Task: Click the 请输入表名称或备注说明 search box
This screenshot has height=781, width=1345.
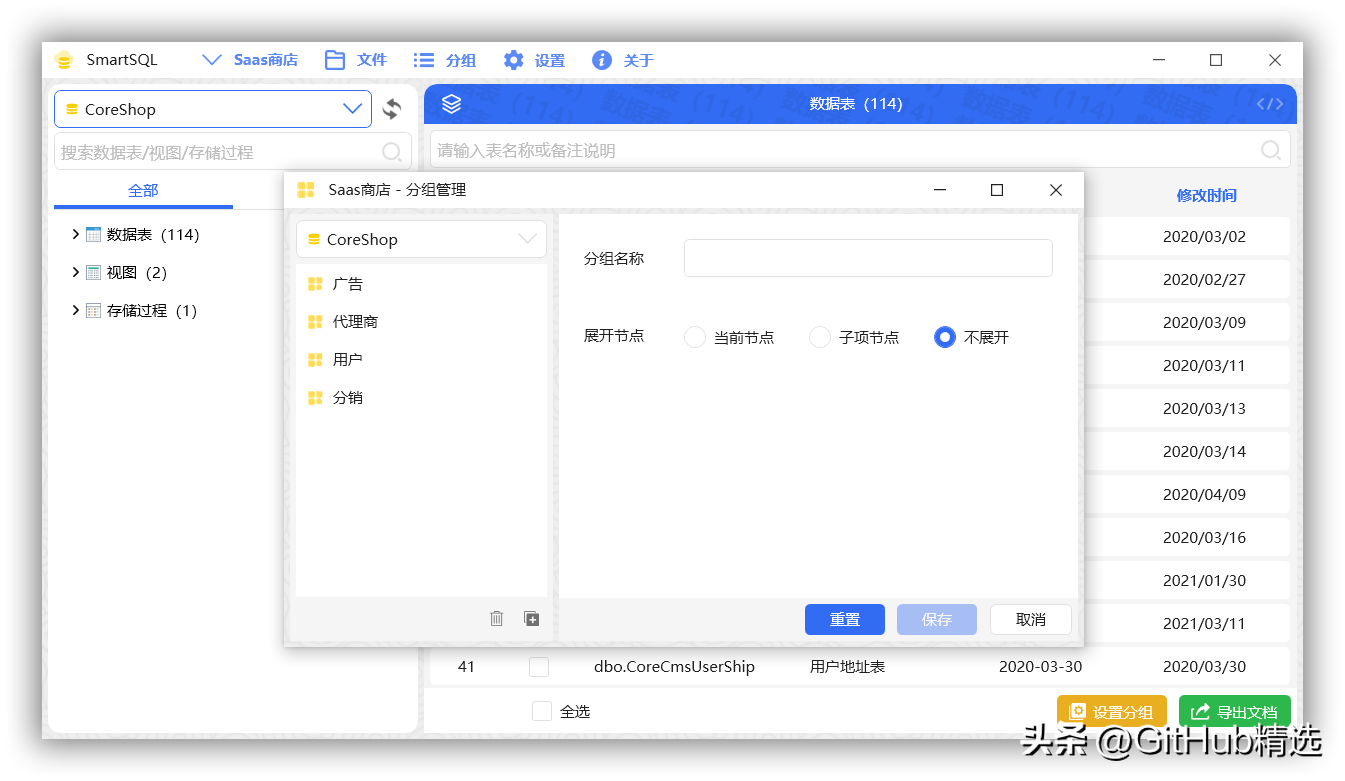Action: 860,150
